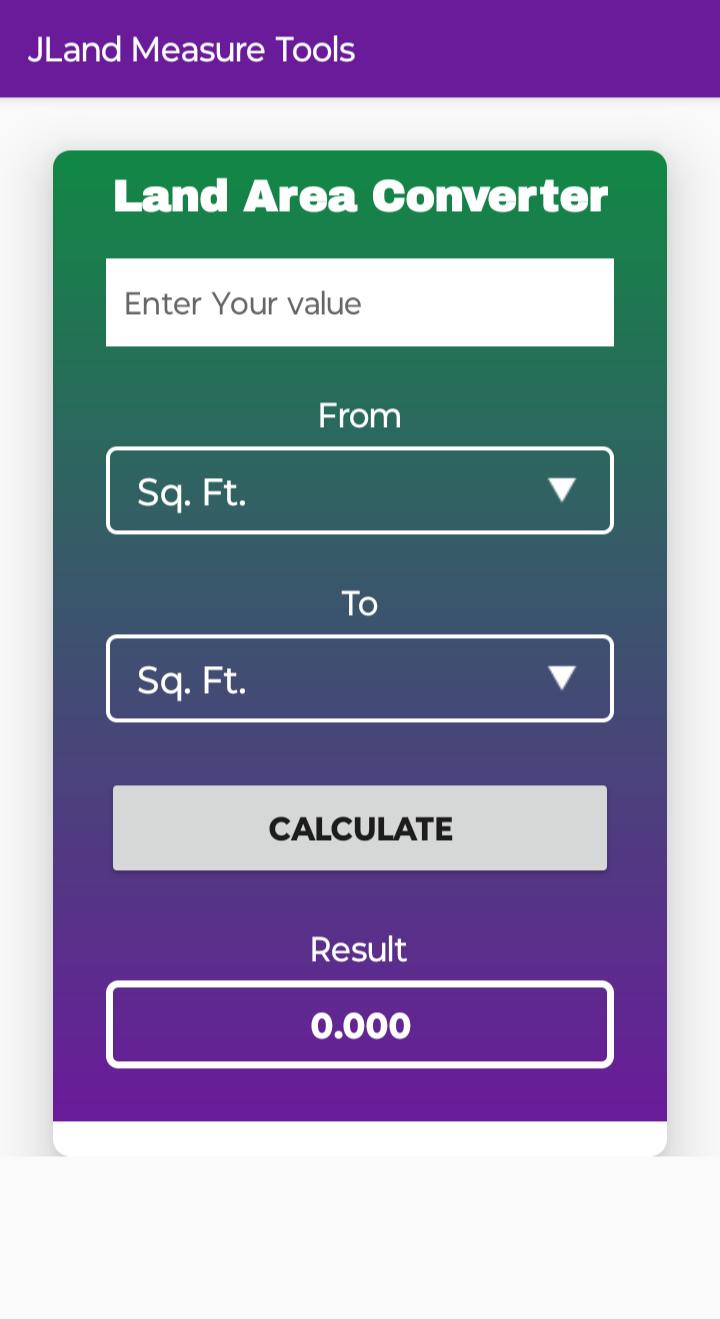This screenshot has width=720, height=1319.
Task: Select the Sq. Ft. text in To selector
Action: point(192,680)
